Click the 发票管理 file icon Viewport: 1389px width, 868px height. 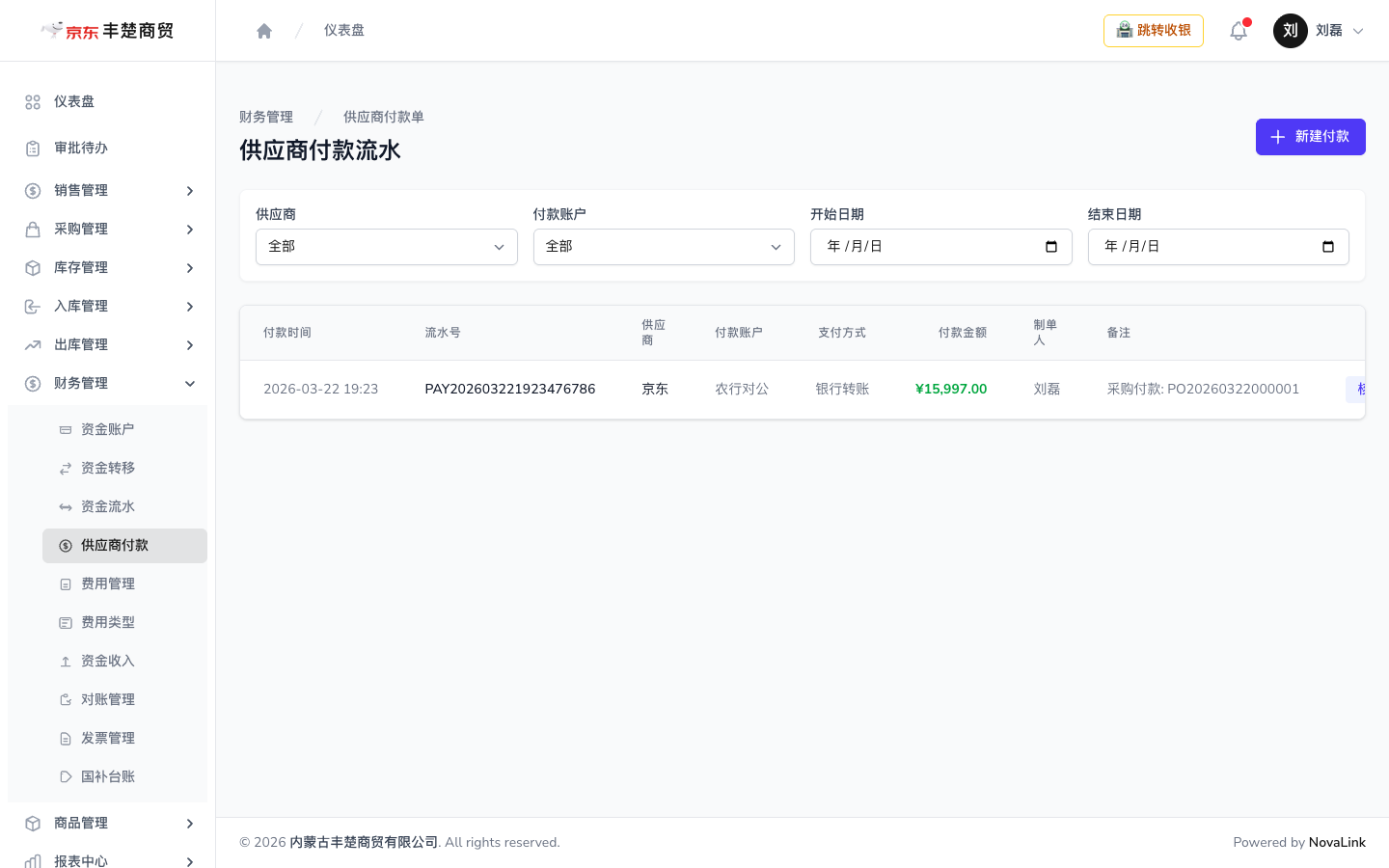tap(66, 739)
